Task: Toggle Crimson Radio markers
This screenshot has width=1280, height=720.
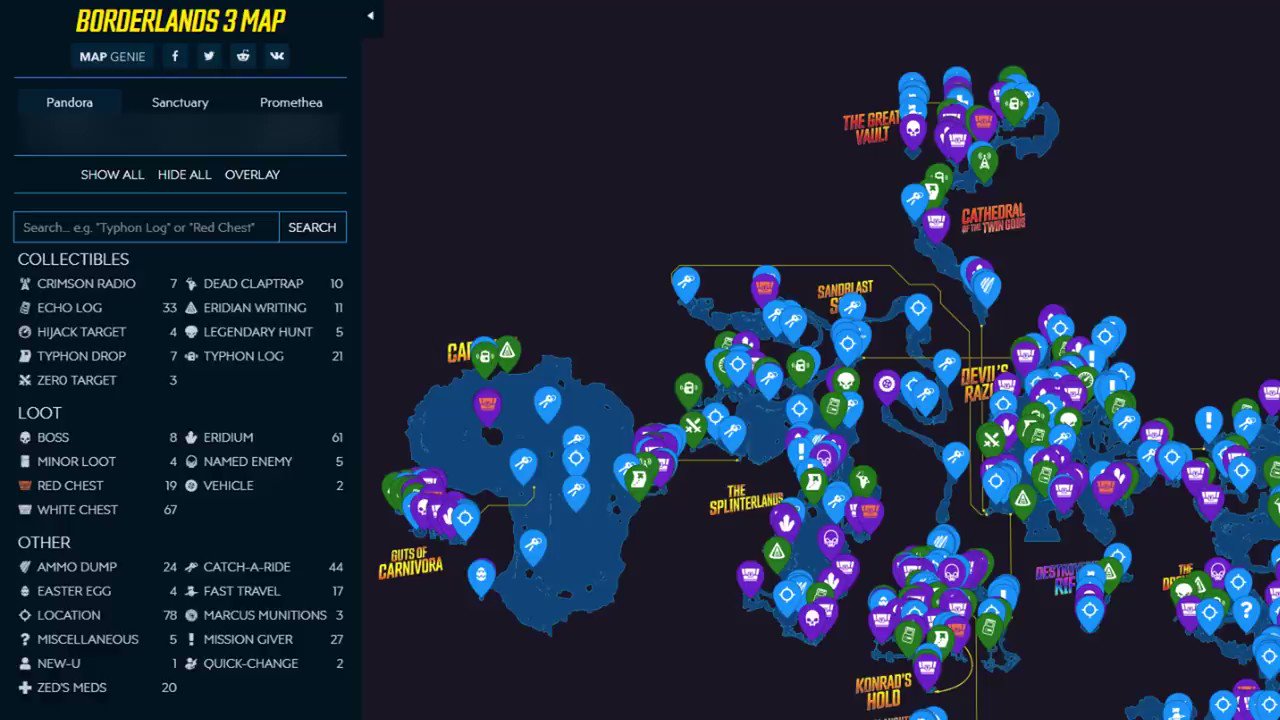Action: [98, 284]
